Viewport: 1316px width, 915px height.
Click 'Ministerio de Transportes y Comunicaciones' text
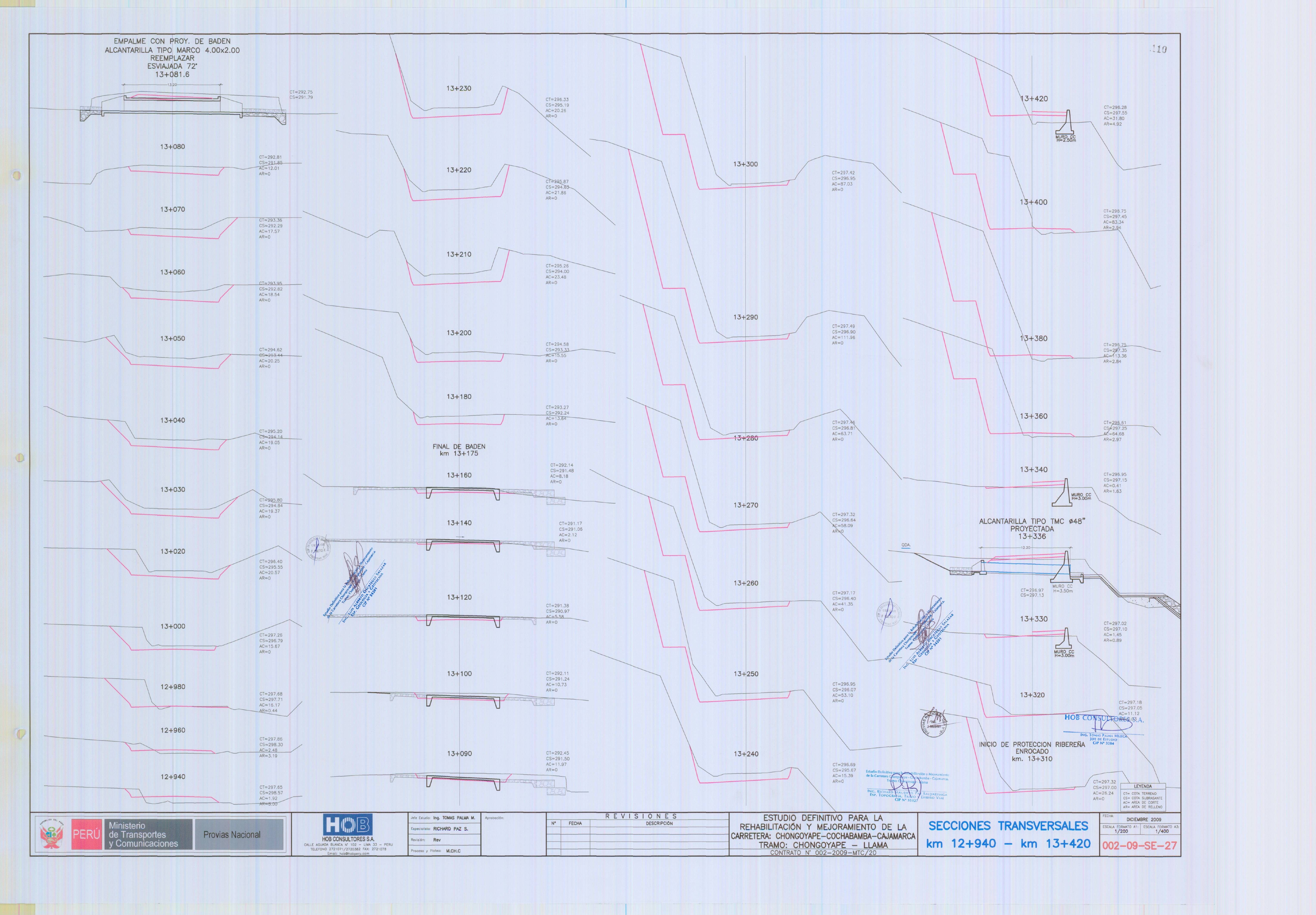click(143, 835)
